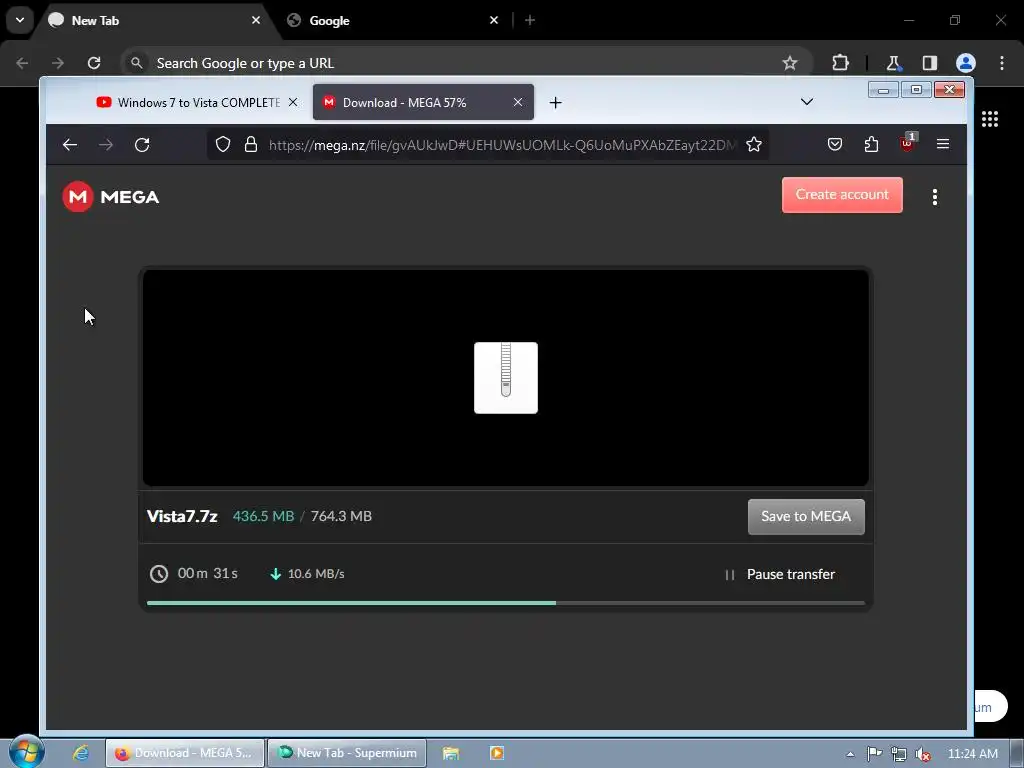The image size is (1024, 768).
Task: Open Google apps grid in Supermium
Action: click(990, 119)
